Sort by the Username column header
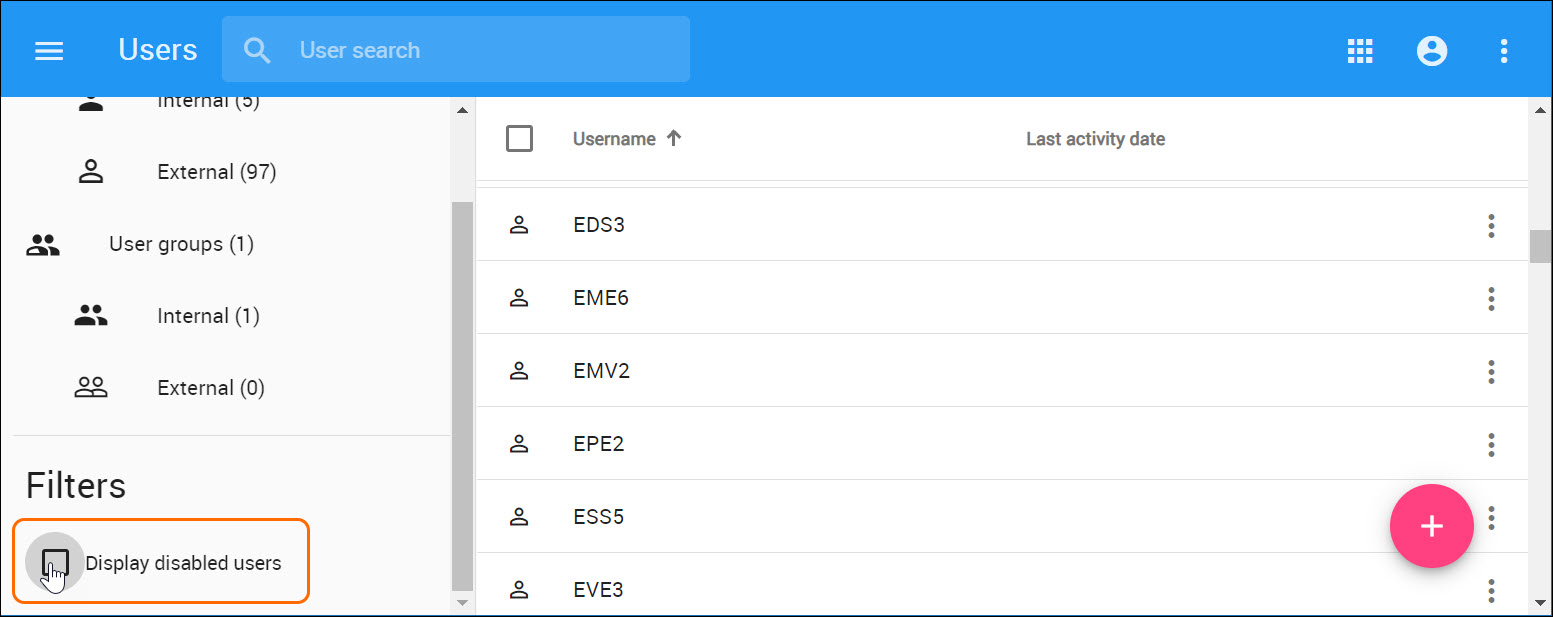The width and height of the screenshot is (1553, 617). (x=614, y=139)
